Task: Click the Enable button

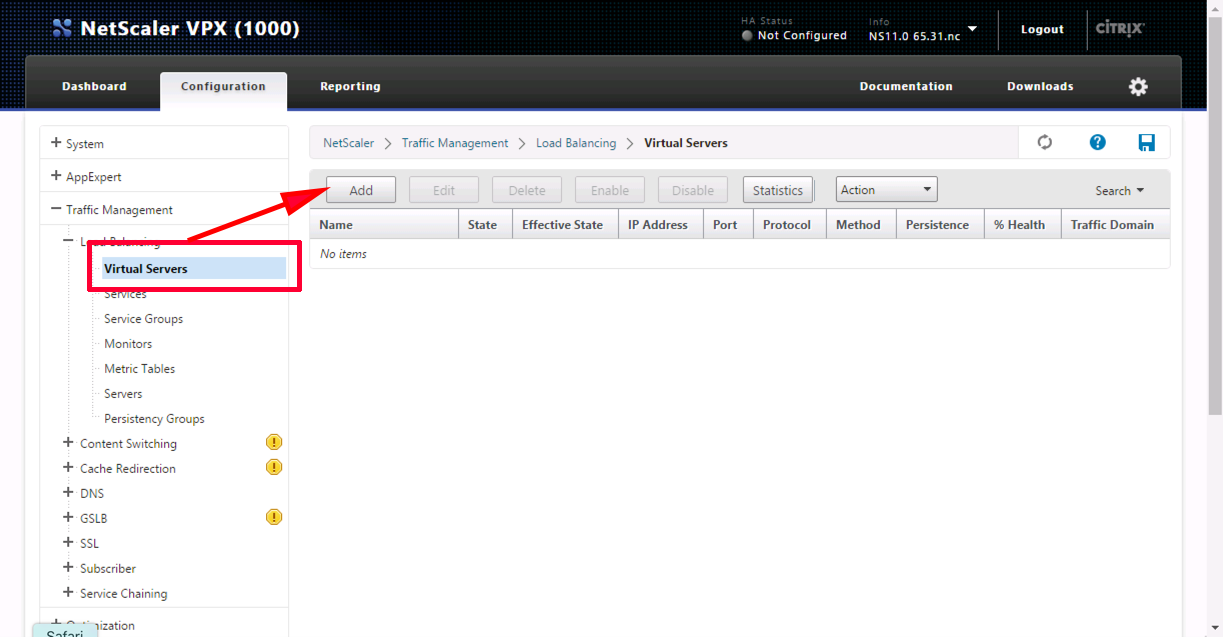Action: click(610, 190)
